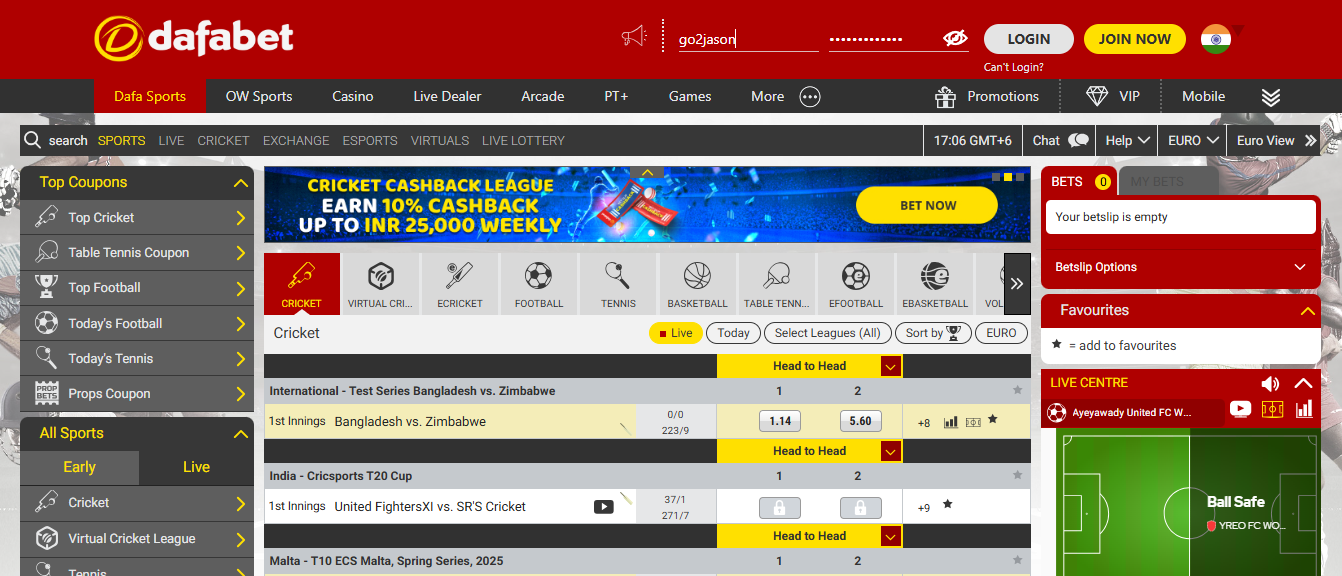Star the Bangladesh vs Zimbabwe match as favourite
The image size is (1342, 576).
[x=991, y=421]
